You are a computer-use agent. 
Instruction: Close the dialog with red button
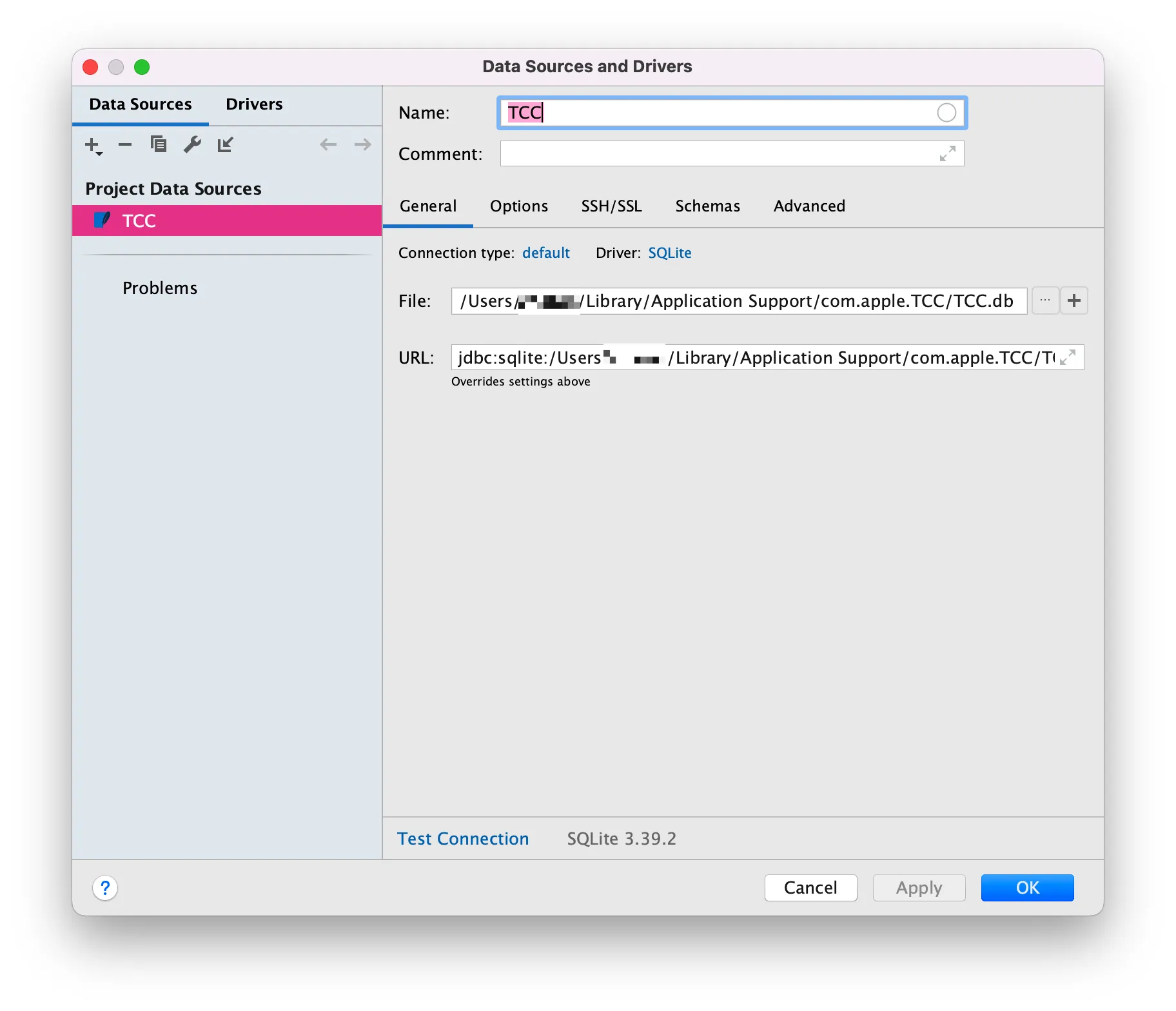point(90,67)
